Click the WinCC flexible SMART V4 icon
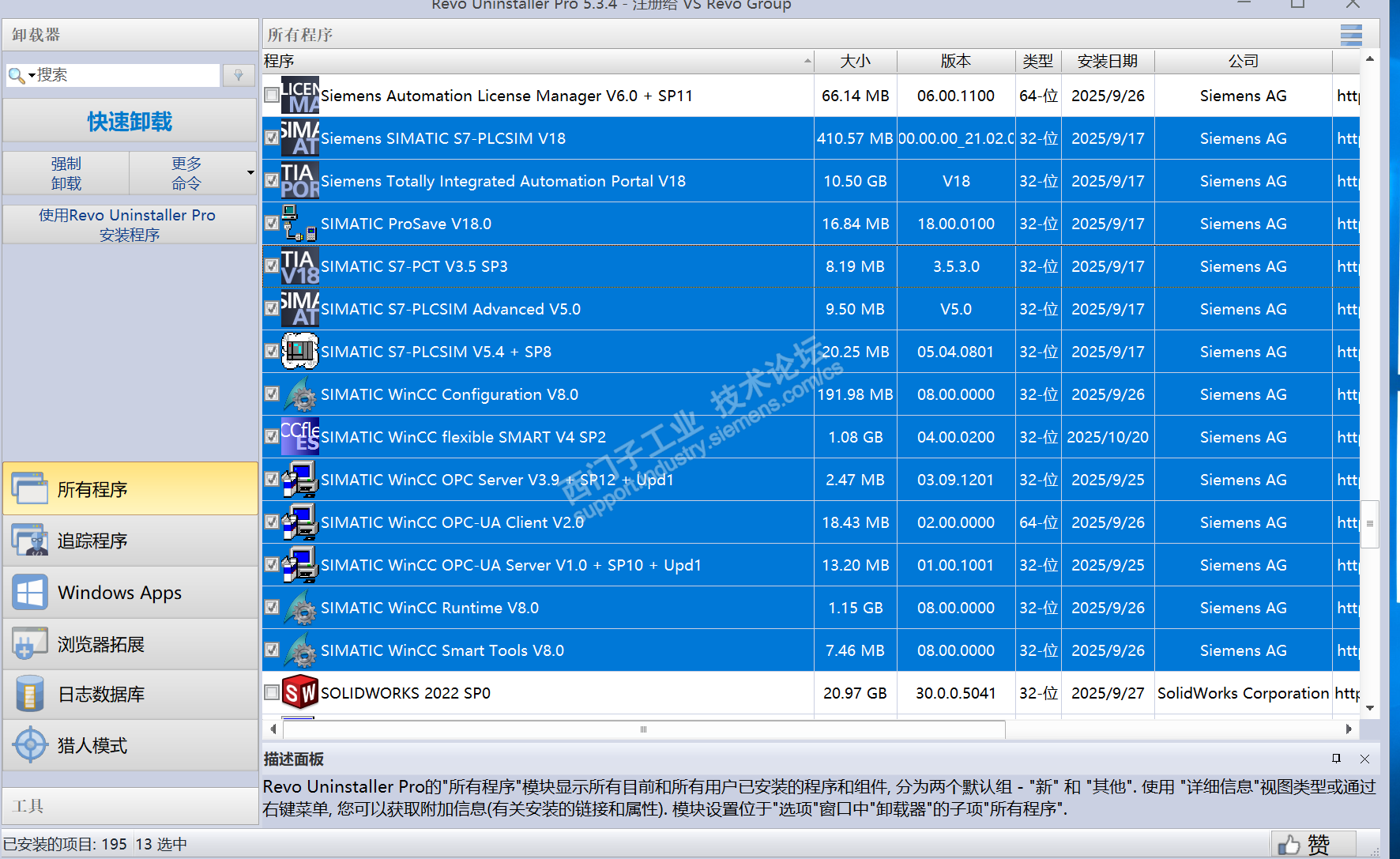The image size is (1400, 859). [x=300, y=437]
